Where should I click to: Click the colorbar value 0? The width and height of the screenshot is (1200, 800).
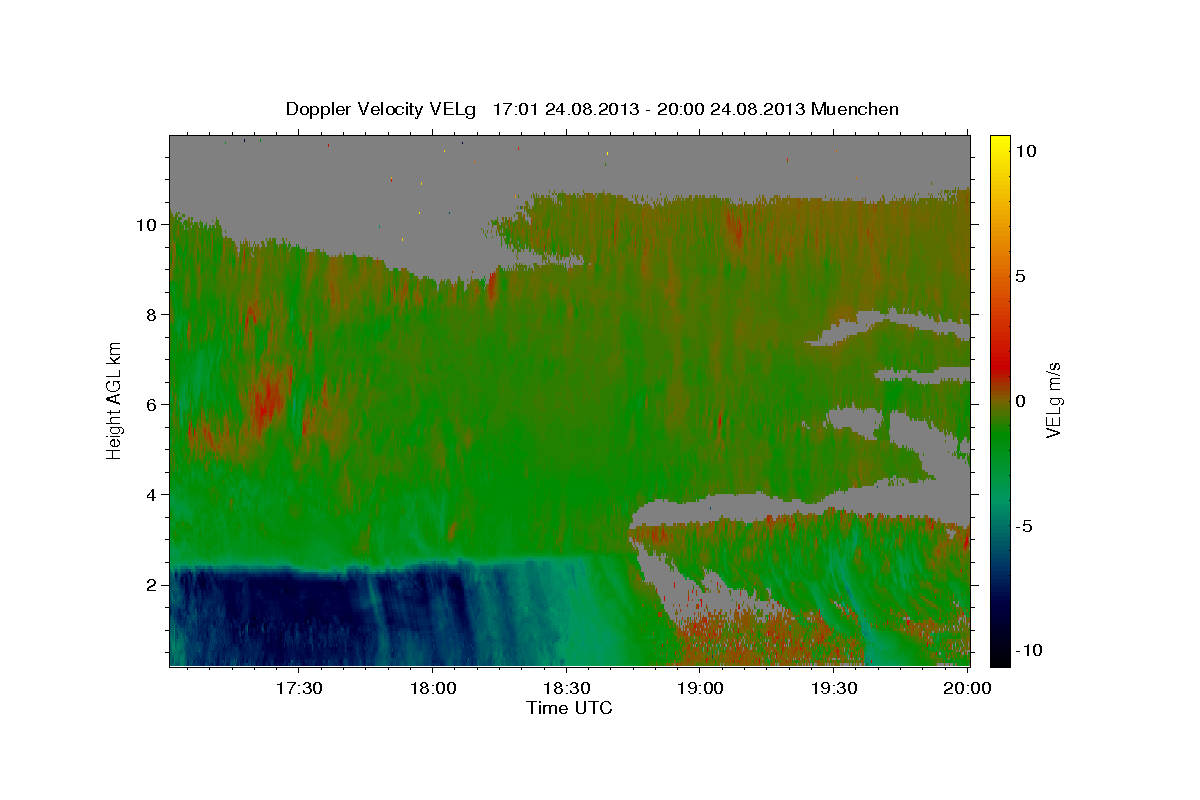pos(1023,401)
